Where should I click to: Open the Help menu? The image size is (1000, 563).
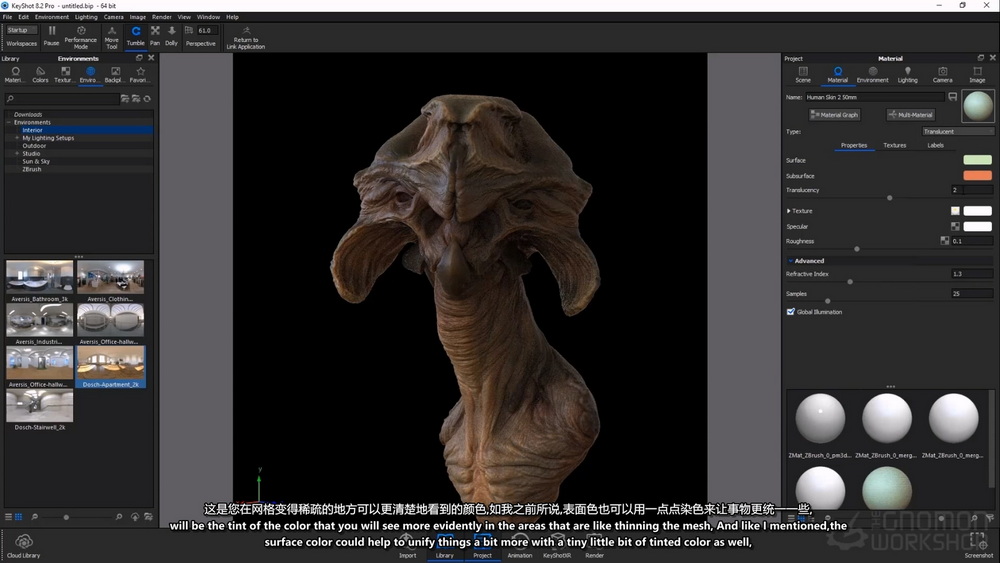[x=232, y=17]
